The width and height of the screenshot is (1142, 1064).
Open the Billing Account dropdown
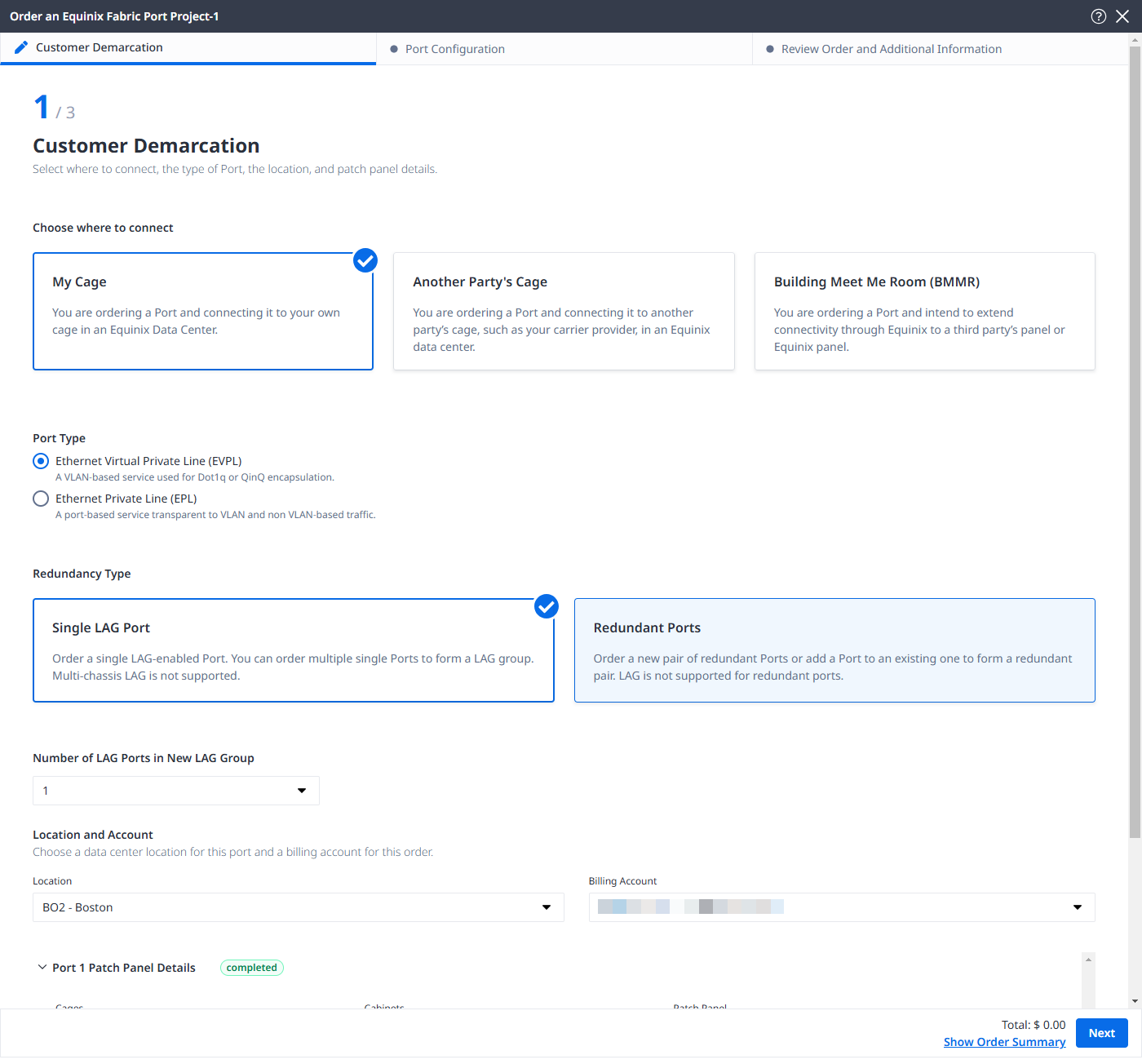click(842, 907)
